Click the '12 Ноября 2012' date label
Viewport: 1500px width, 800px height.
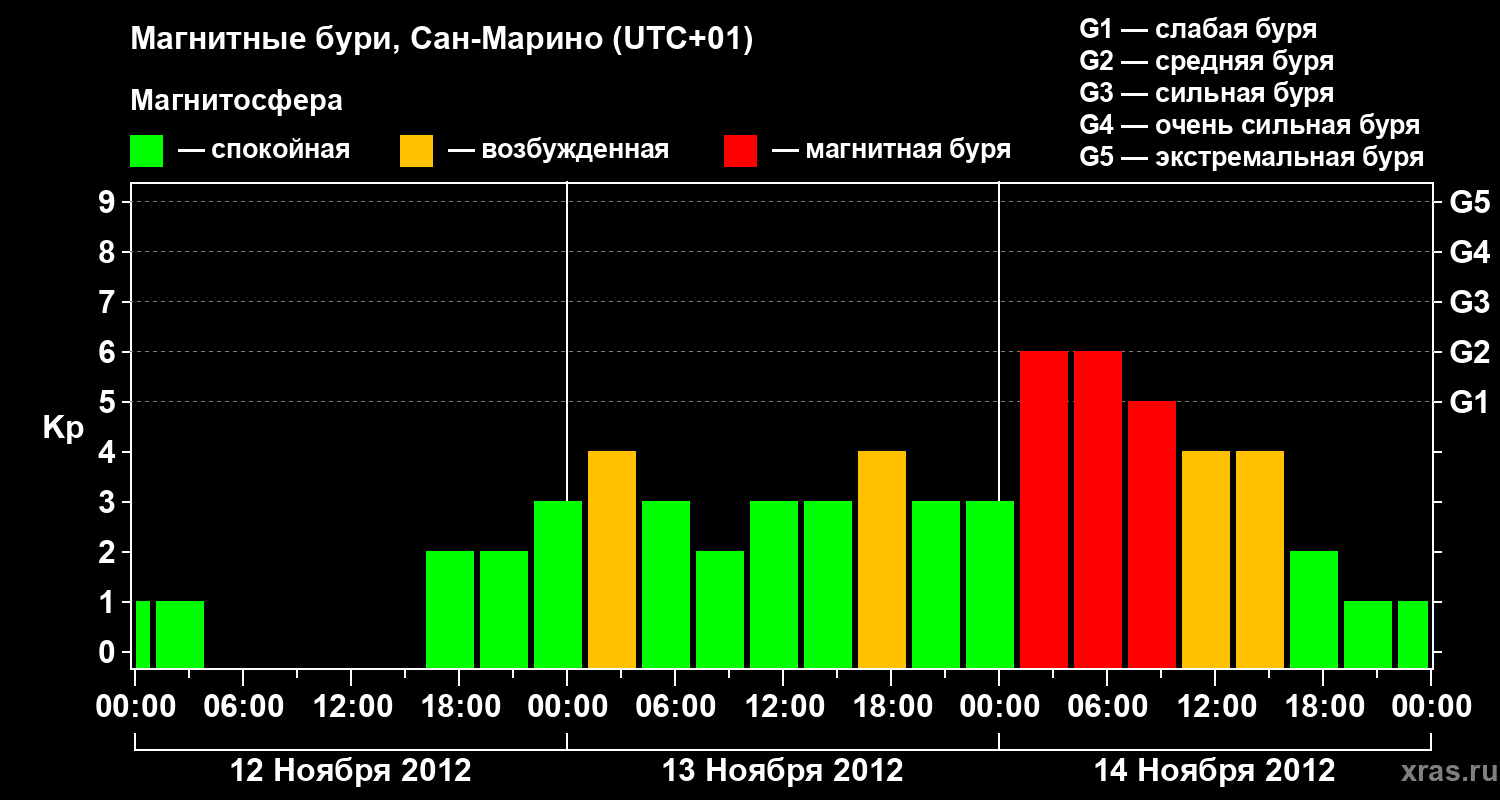click(x=350, y=771)
